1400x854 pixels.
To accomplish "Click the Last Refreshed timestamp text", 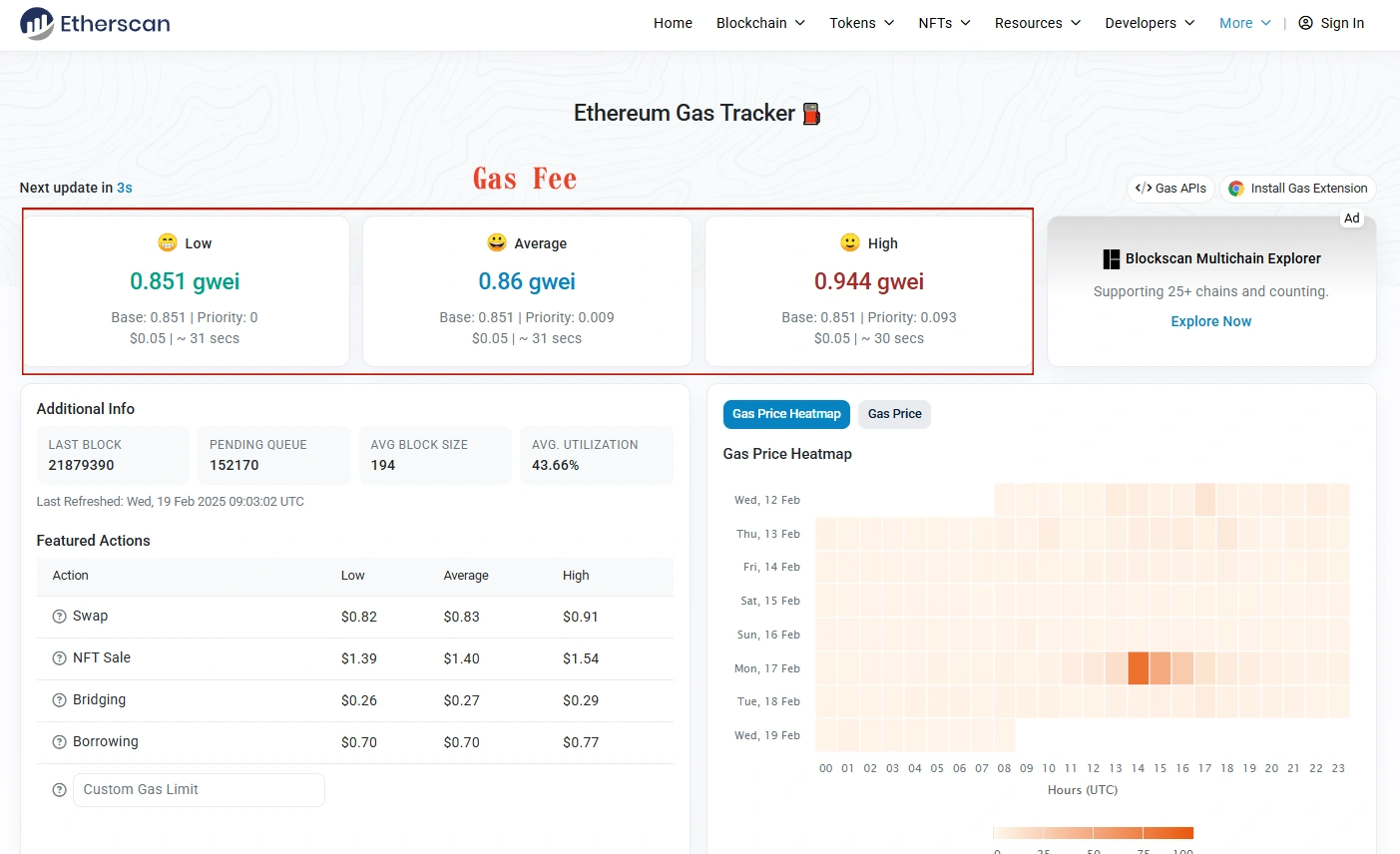I will pos(171,502).
